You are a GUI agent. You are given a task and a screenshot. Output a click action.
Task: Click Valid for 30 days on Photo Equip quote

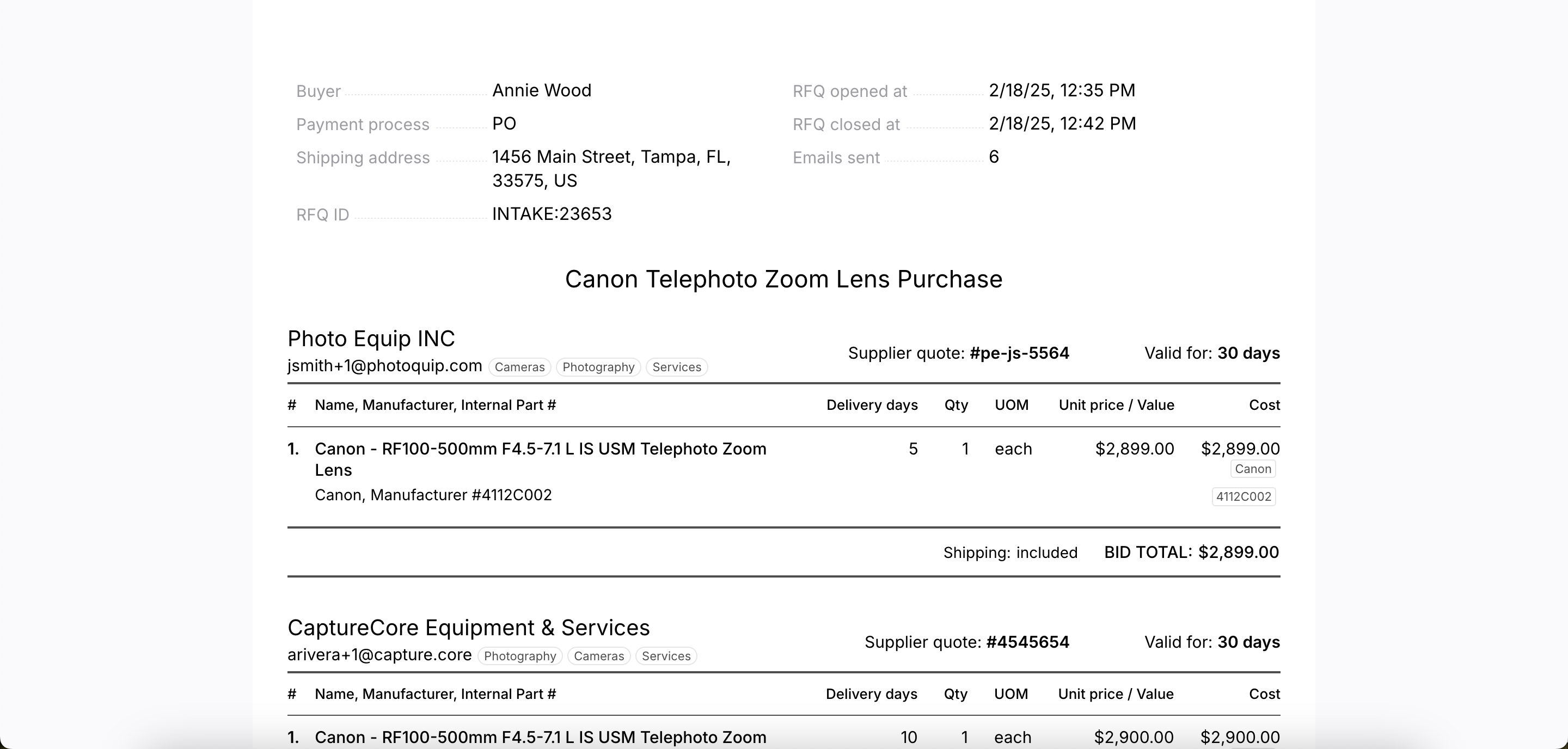(x=1212, y=353)
